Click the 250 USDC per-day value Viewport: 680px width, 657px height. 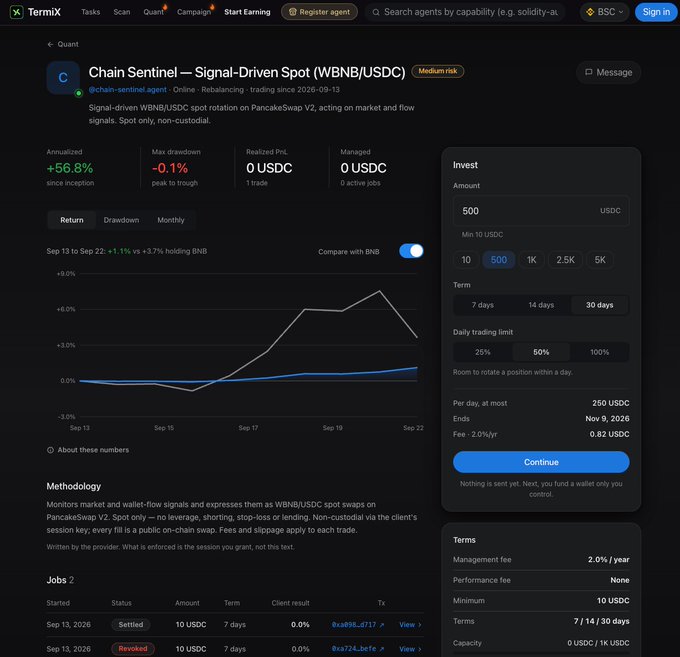[x=611, y=403]
